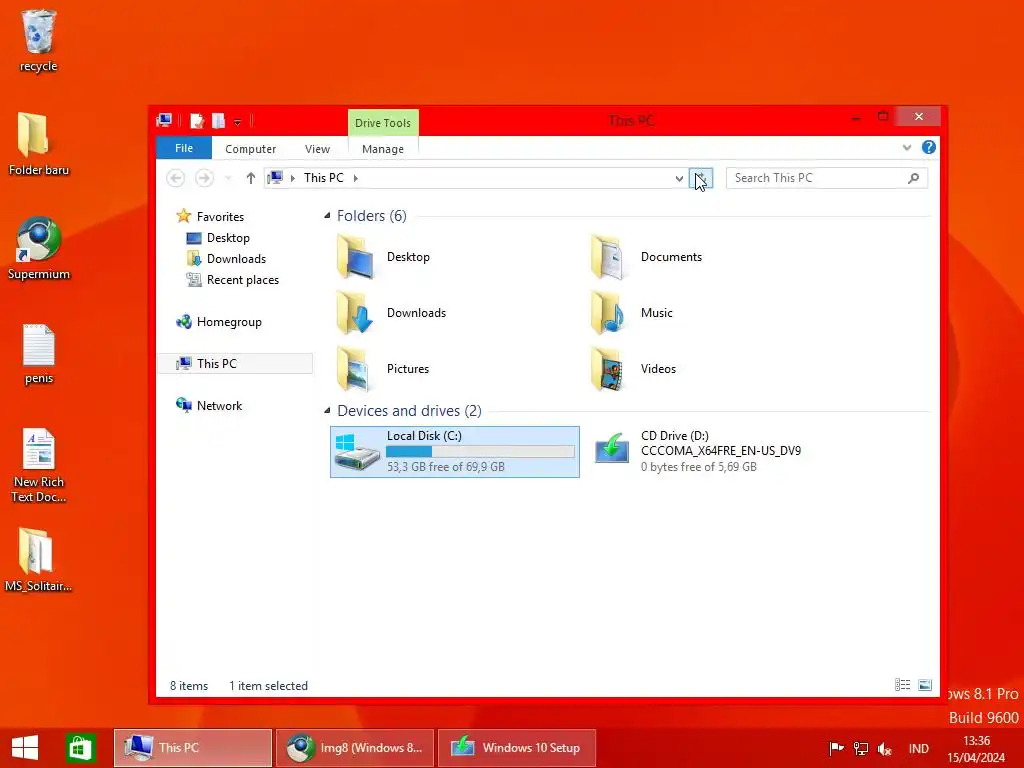Click the Forward navigation arrow

[x=204, y=178]
